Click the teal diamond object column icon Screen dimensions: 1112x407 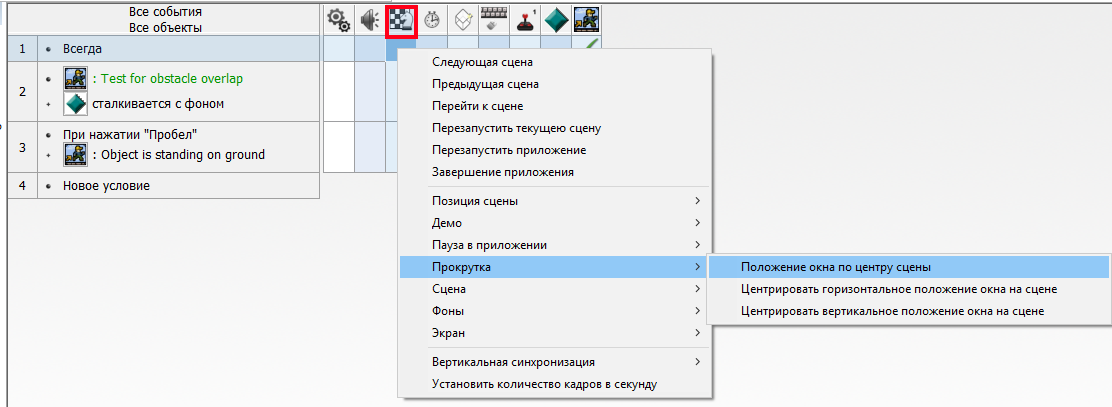click(x=556, y=20)
